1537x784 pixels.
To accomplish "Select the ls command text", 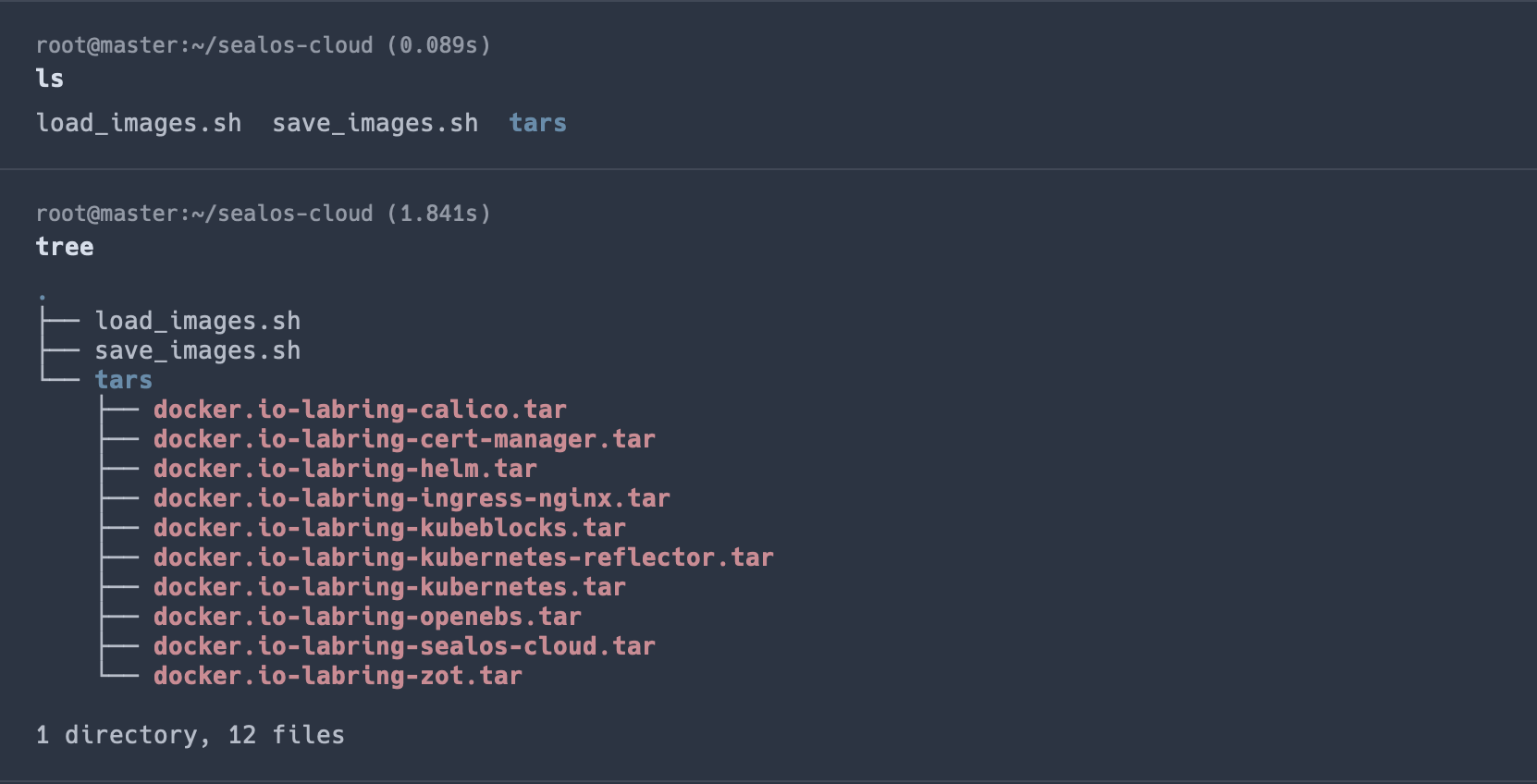I will pos(50,79).
